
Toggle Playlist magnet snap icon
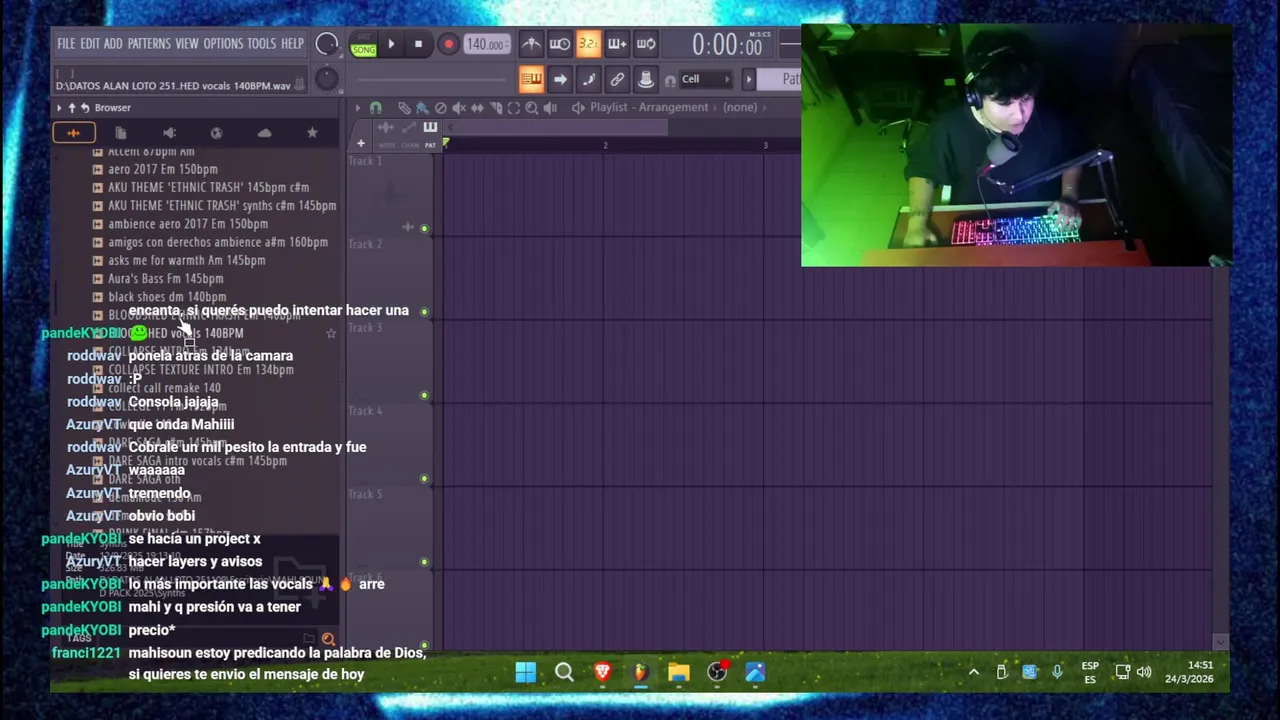pyautogui.click(x=376, y=107)
